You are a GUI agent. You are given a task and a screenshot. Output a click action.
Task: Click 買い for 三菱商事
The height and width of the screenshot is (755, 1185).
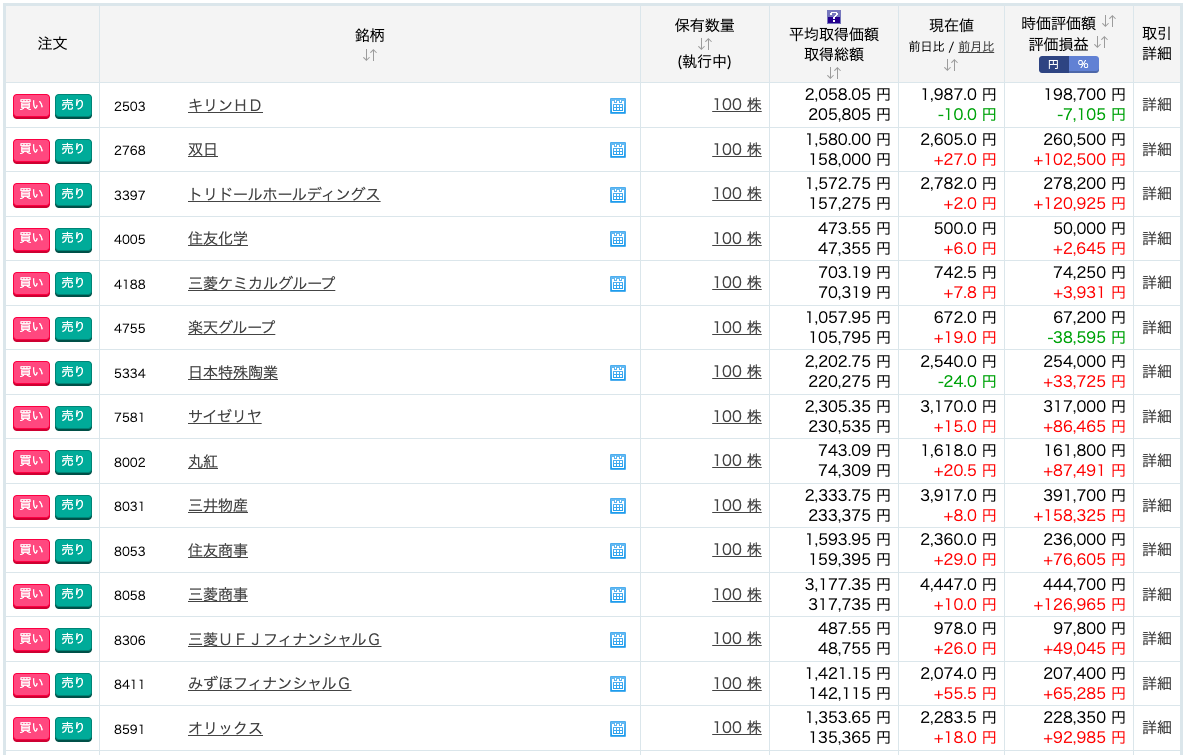(31, 595)
